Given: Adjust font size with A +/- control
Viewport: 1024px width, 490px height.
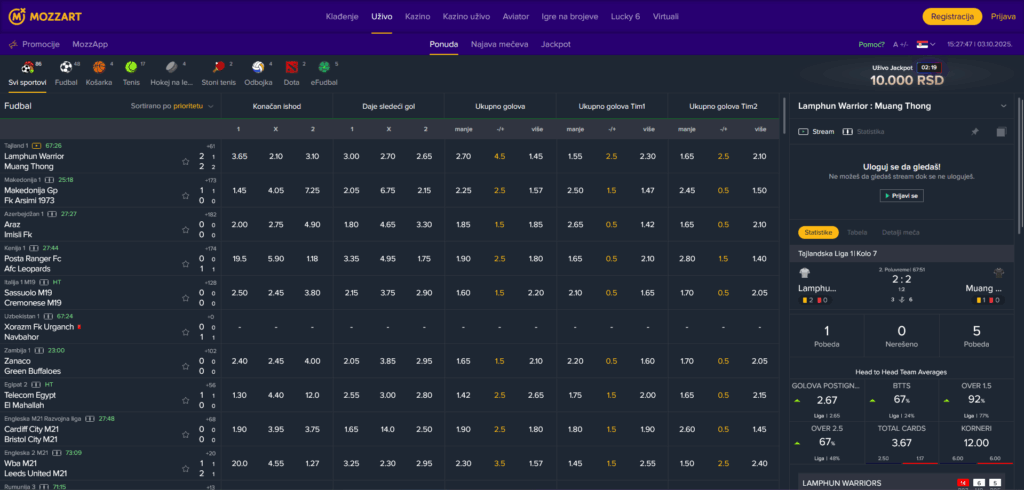Looking at the screenshot, I should click(x=900, y=45).
